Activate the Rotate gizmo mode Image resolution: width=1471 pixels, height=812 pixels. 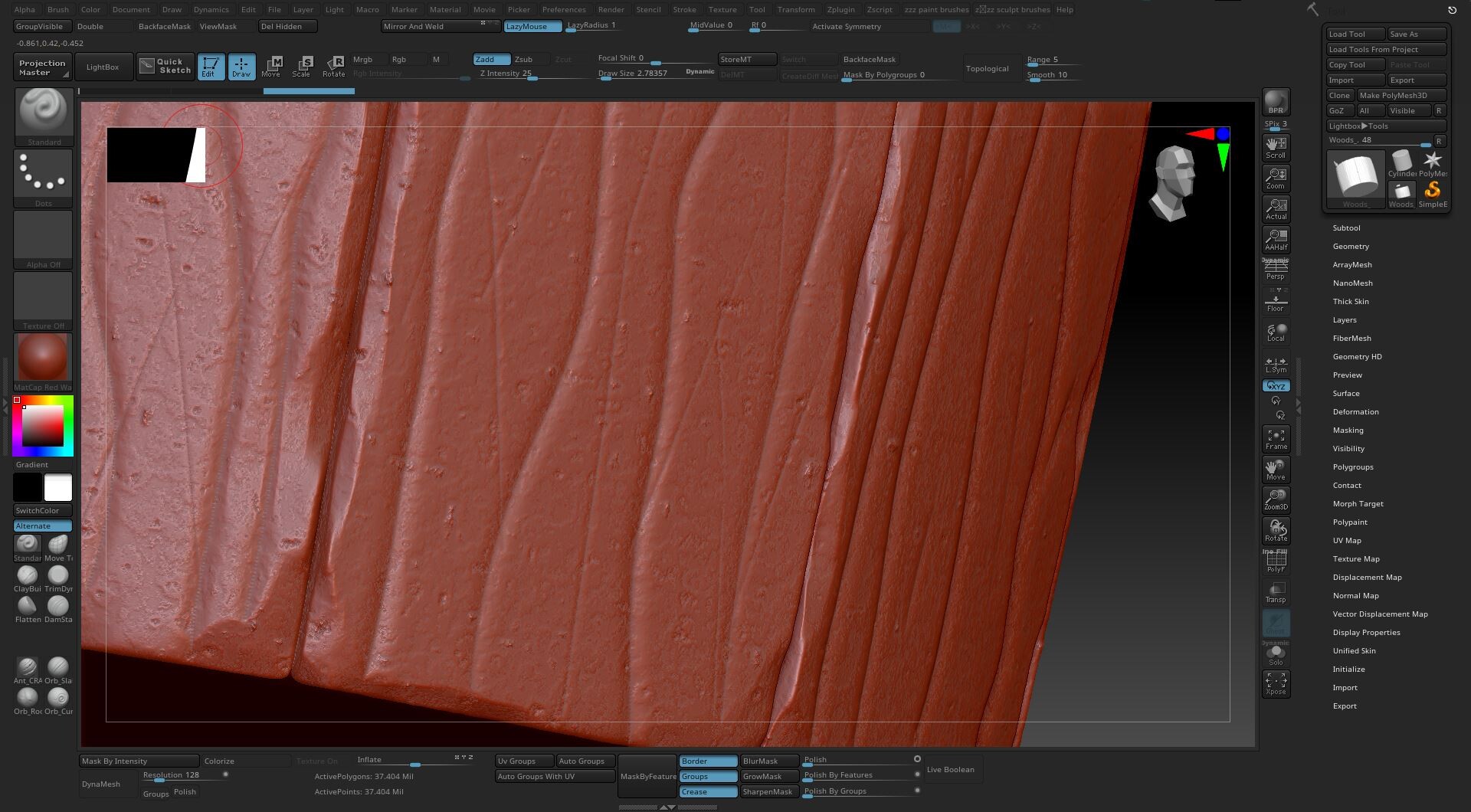tap(334, 66)
